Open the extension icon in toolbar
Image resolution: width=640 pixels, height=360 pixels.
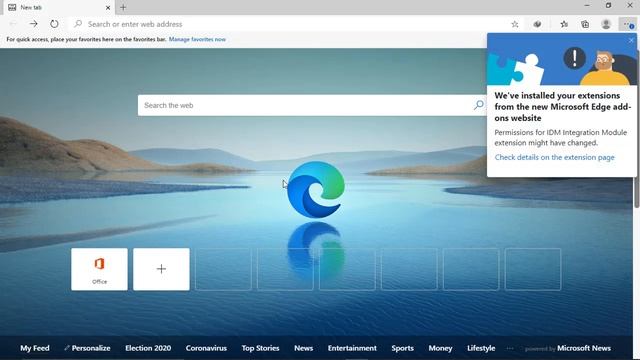(x=538, y=24)
